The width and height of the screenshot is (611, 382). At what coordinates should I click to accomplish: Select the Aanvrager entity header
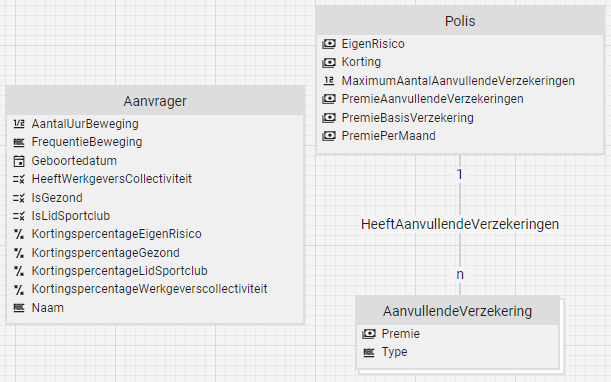click(155, 101)
